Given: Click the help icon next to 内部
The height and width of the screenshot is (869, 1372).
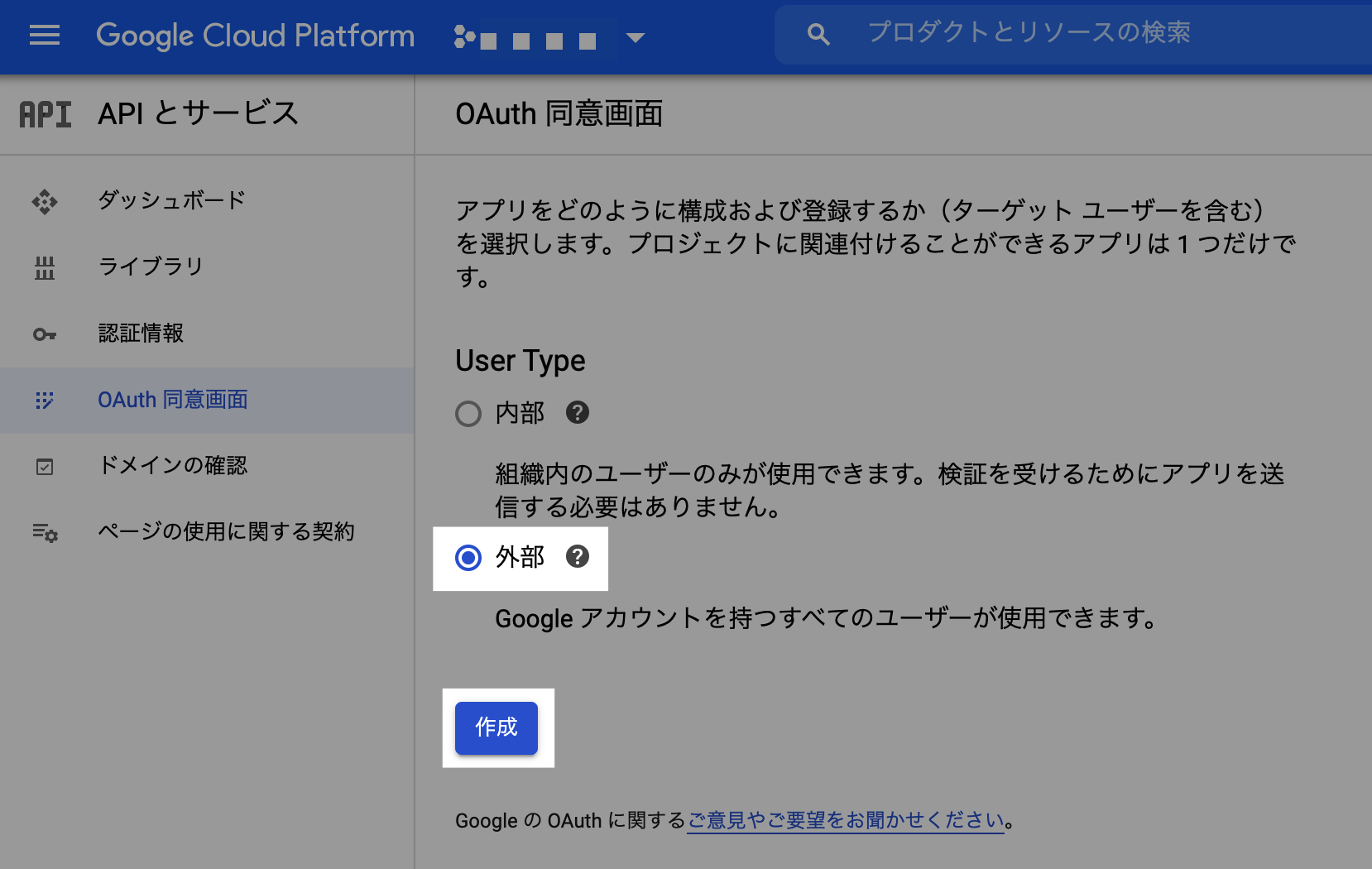Looking at the screenshot, I should 578,412.
